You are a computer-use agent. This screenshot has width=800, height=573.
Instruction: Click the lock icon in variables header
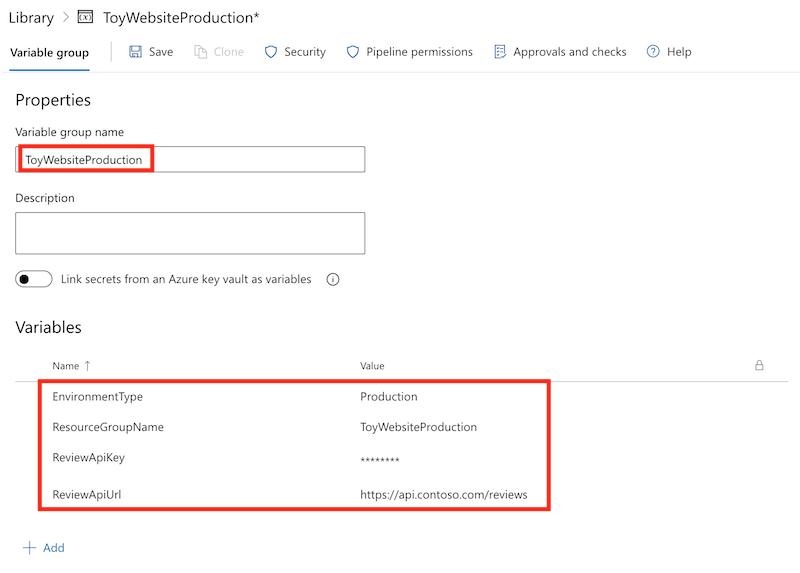759,365
